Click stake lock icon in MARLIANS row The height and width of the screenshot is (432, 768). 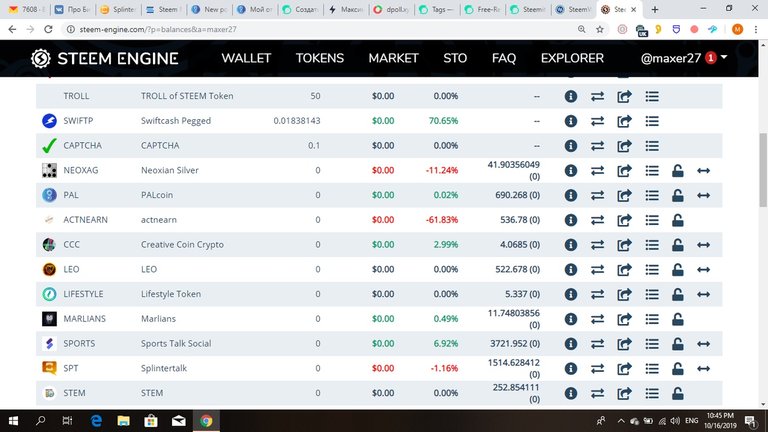(677, 319)
